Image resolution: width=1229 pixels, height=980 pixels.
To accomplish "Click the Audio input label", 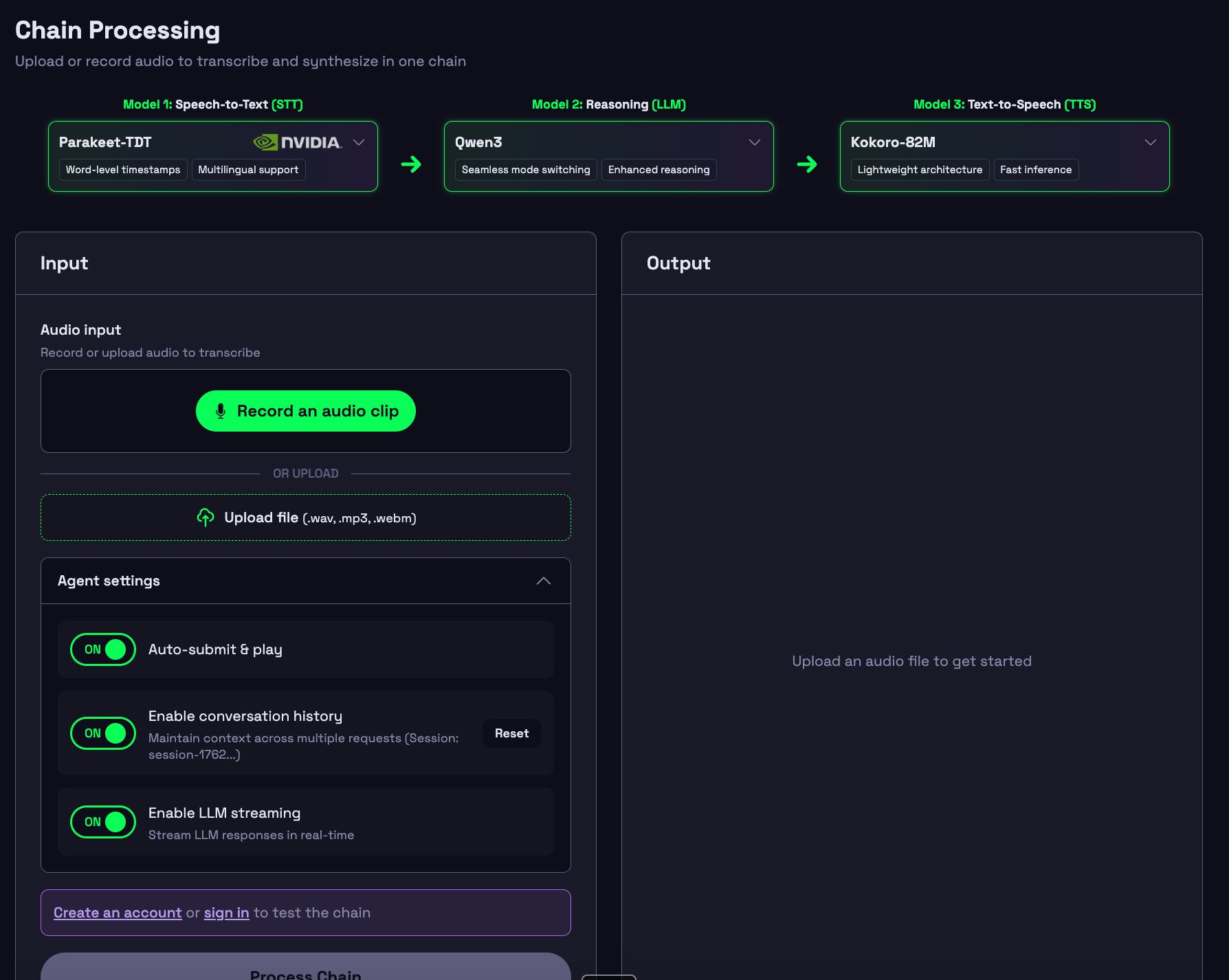I will click(80, 330).
